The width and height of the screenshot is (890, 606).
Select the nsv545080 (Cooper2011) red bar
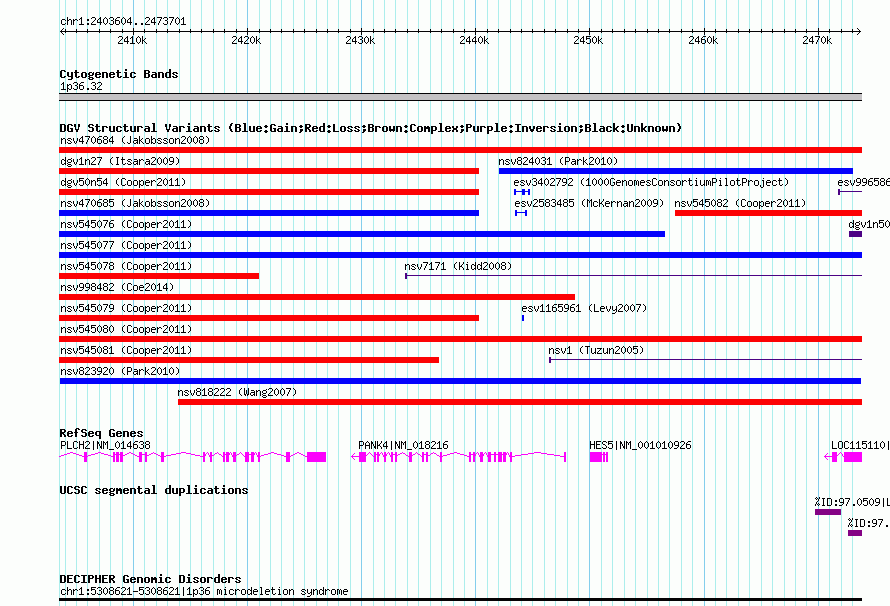click(460, 339)
